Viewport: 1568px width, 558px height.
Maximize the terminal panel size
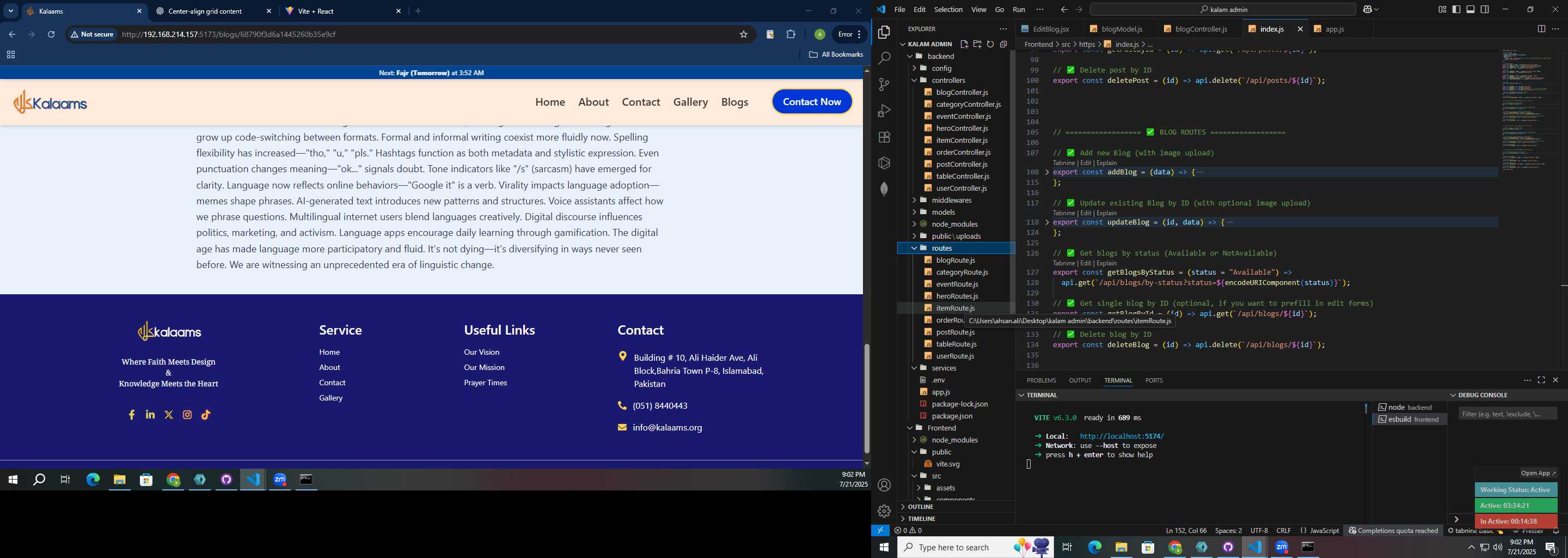click(x=1541, y=380)
